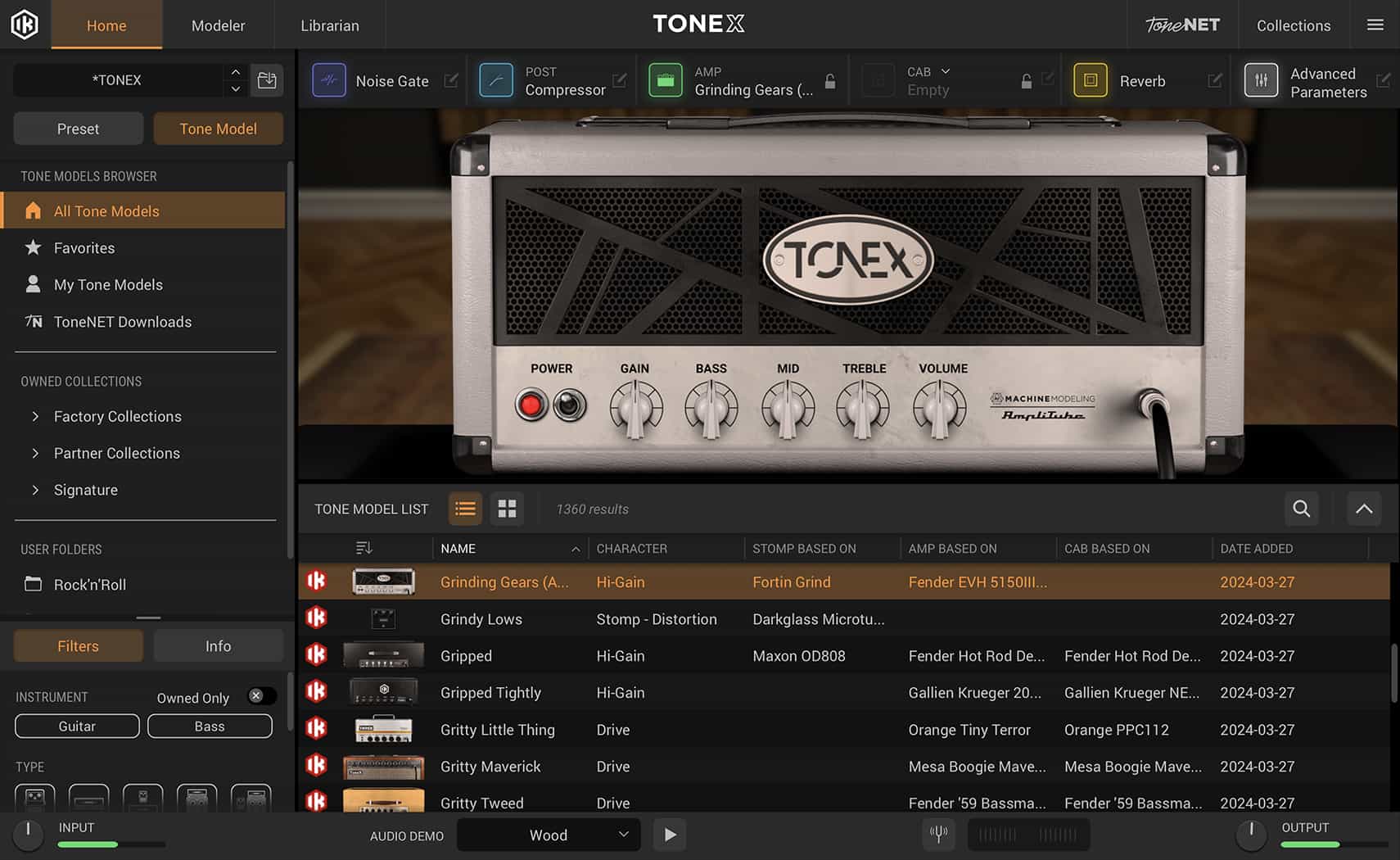
Task: Open the Wood audio demo dropdown
Action: (x=548, y=835)
